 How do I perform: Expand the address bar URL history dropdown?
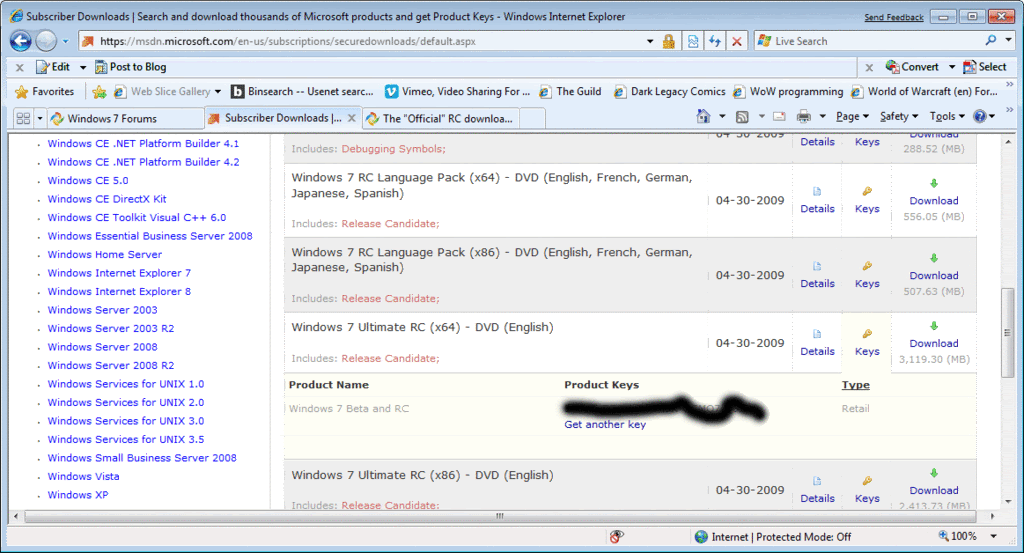(650, 41)
